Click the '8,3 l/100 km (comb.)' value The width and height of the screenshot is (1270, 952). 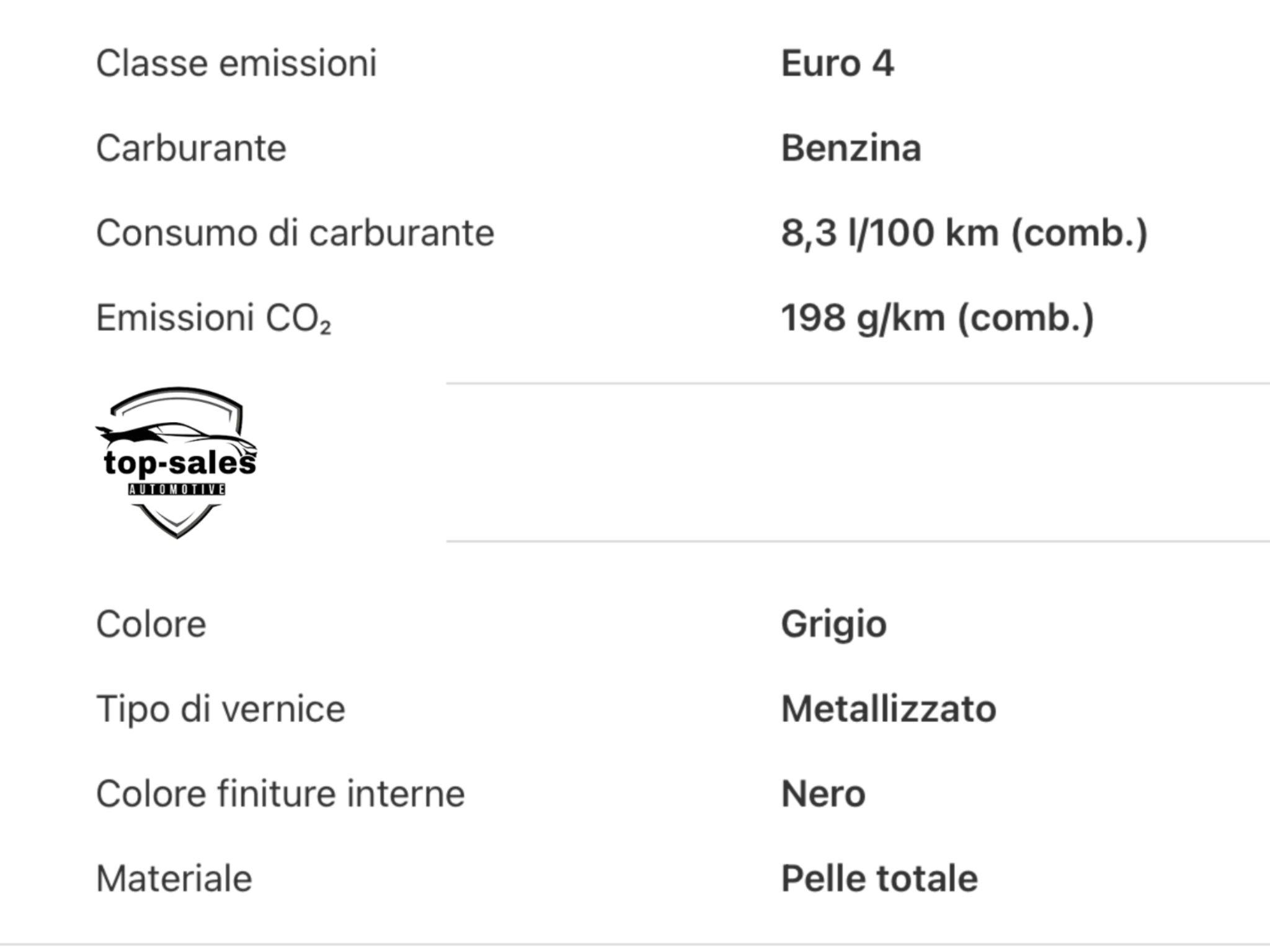click(964, 233)
